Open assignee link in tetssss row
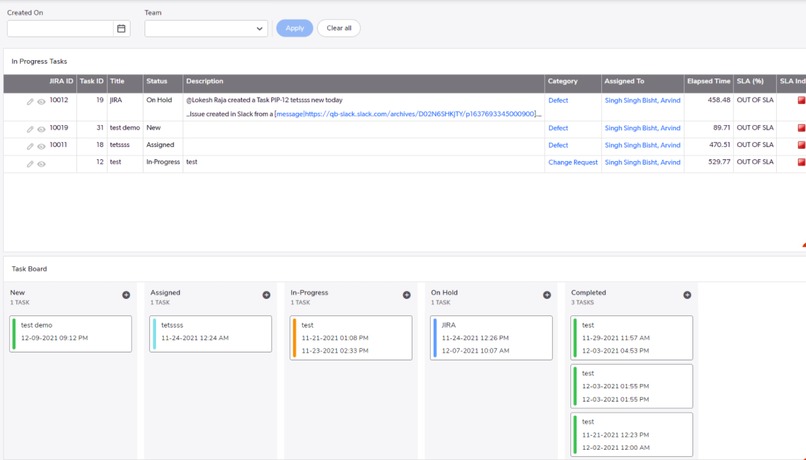 tap(643, 145)
